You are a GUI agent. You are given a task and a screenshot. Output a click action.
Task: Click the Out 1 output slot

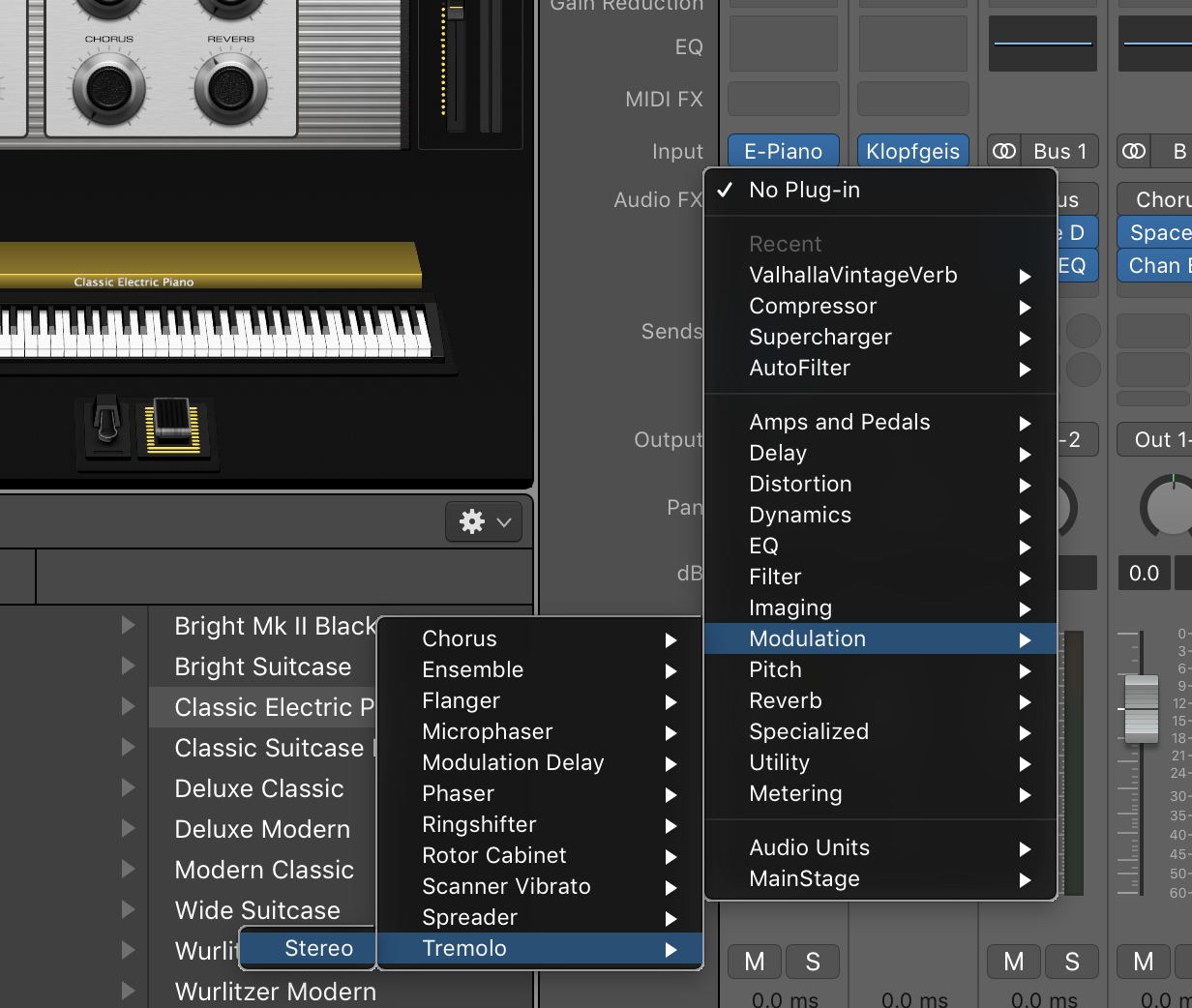pyautogui.click(x=1154, y=440)
